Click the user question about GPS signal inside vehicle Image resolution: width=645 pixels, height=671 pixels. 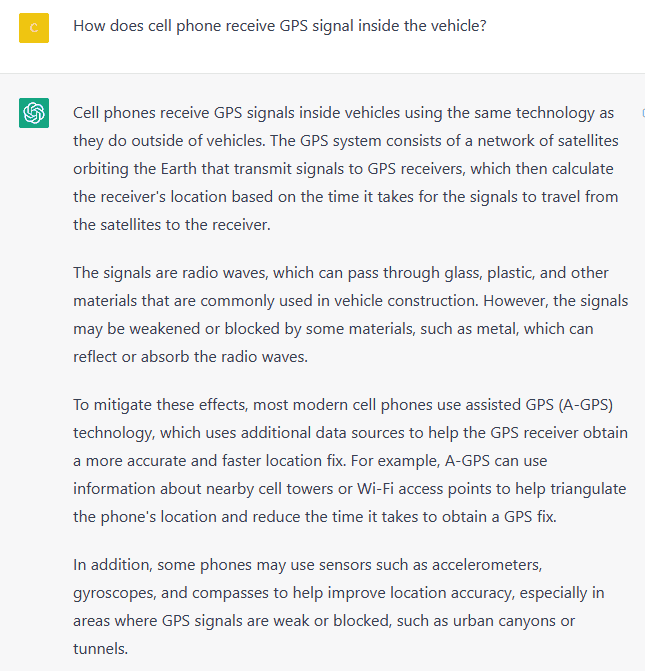coord(280,26)
